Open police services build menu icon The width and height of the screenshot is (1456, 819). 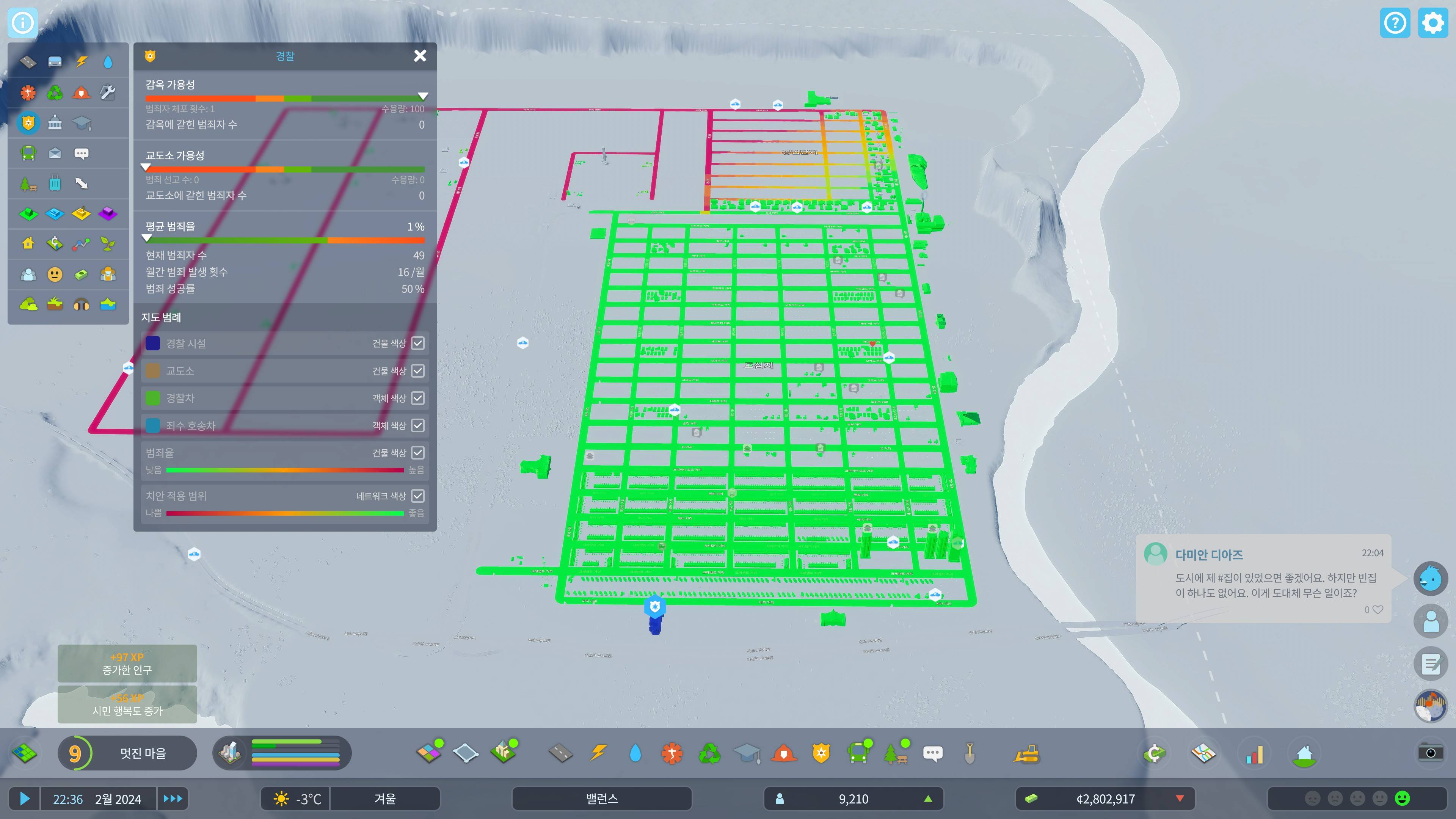pyautogui.click(x=821, y=753)
